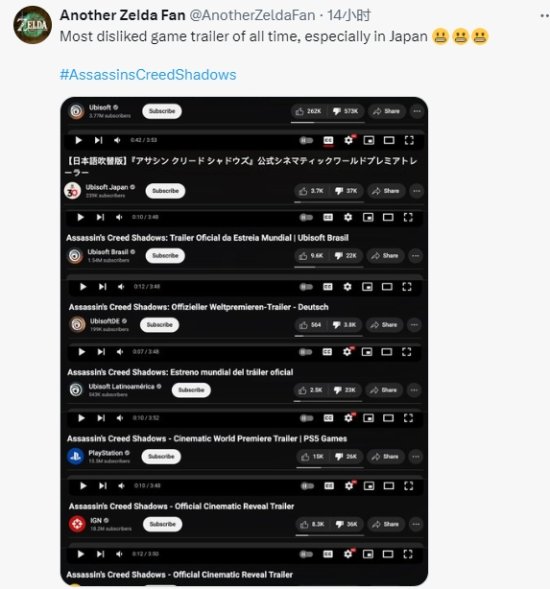
Task: Subscribe to the Ubisoft Japan channel
Action: 165,191
